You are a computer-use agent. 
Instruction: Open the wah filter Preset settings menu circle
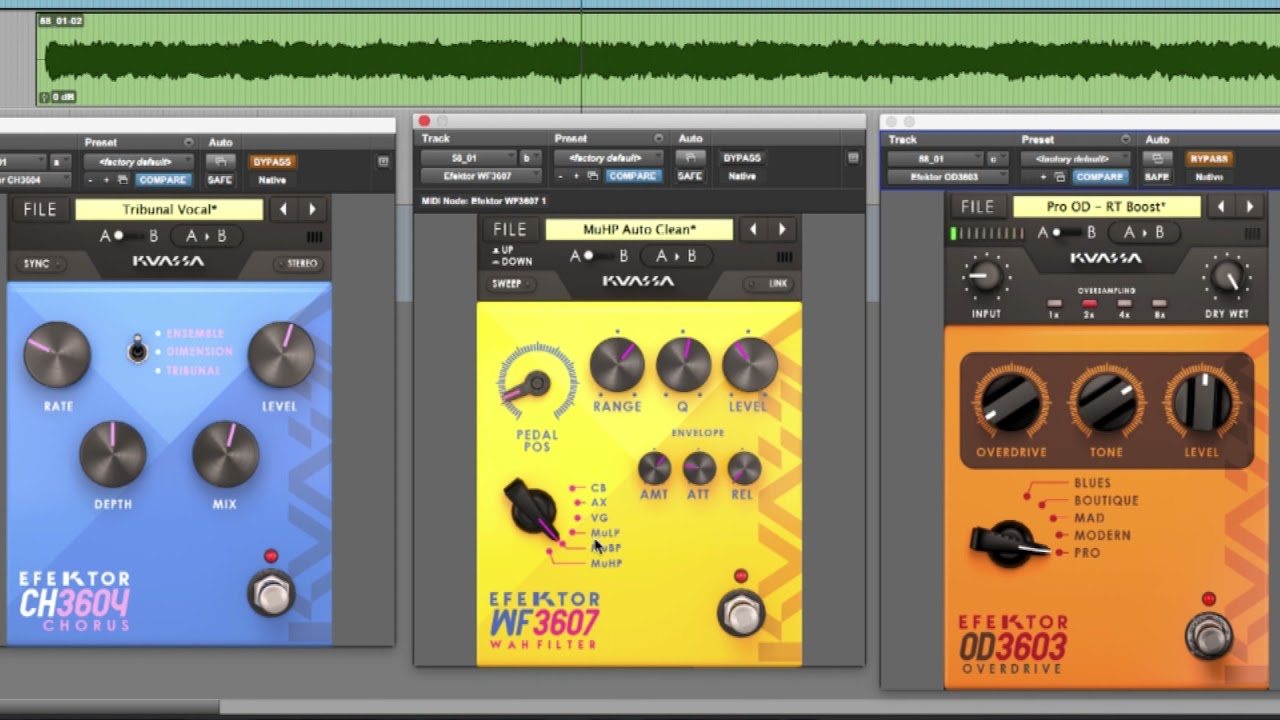(658, 138)
